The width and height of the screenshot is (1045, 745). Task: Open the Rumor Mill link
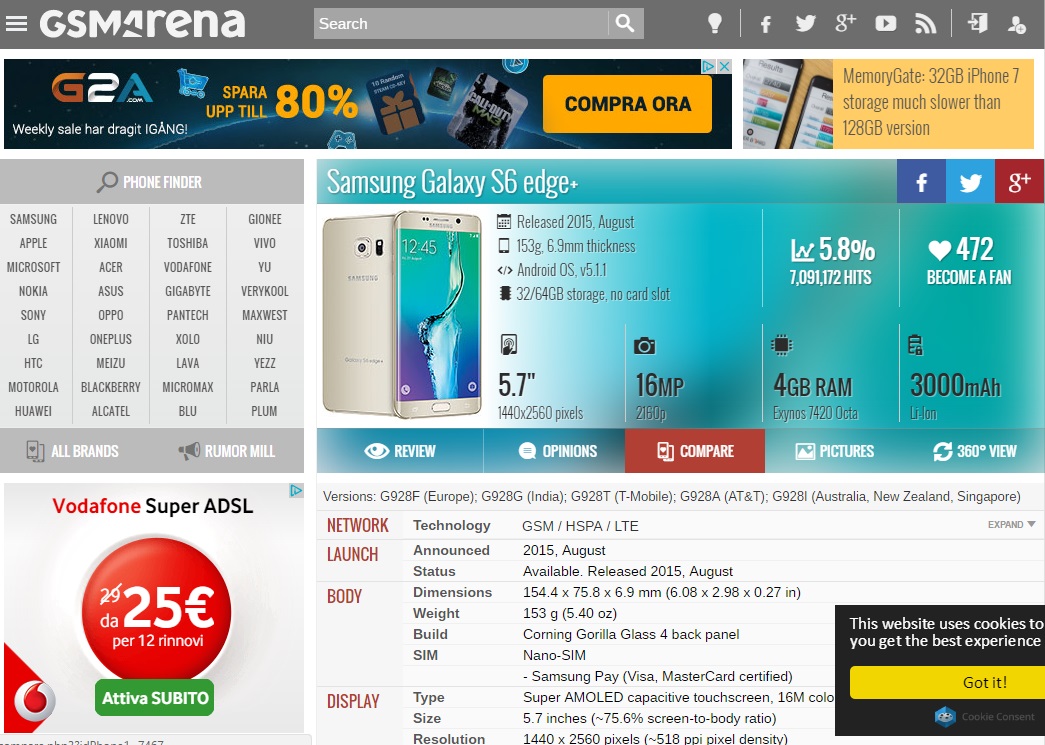coord(227,451)
